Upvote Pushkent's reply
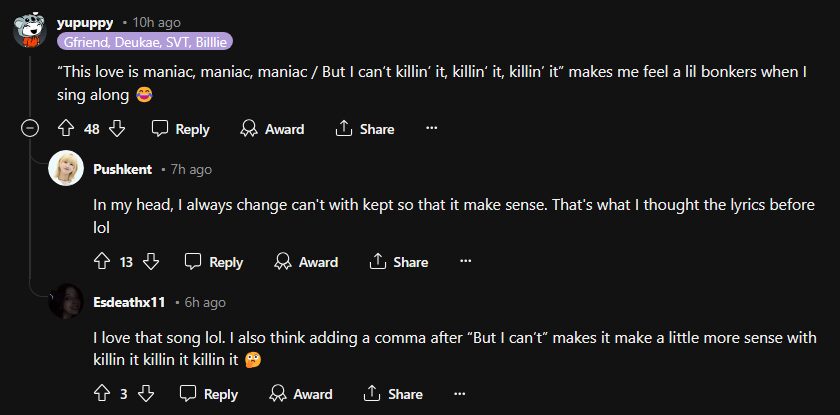This screenshot has width=840, height=415. (101, 262)
